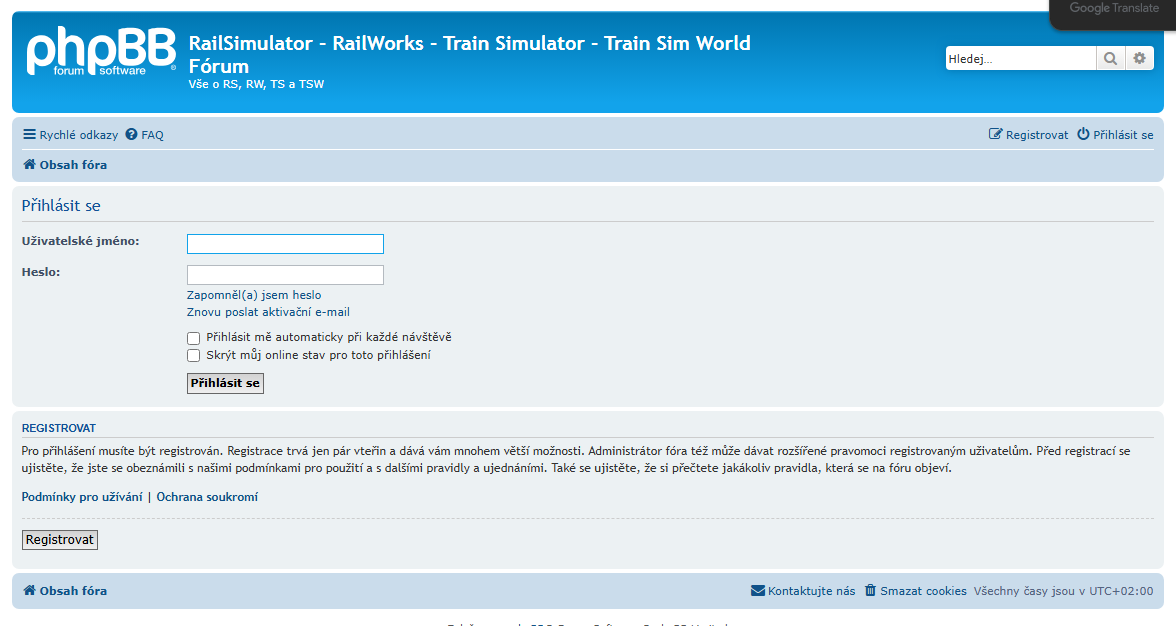Open Ochrana soukromí link
The image size is (1176, 626).
207,496
